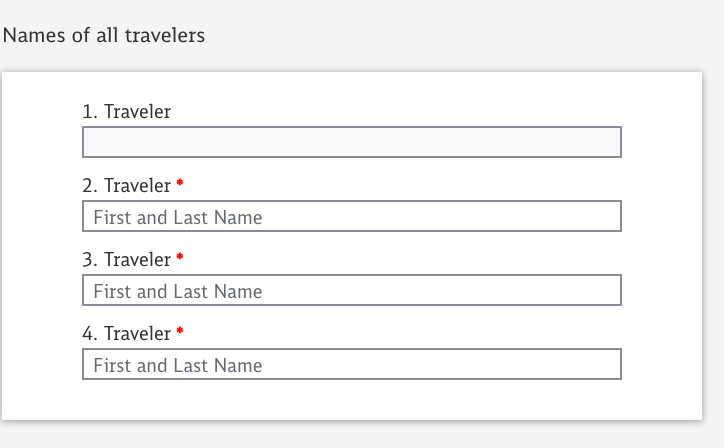Click the red asterisk beside 2. Traveler
724x448 pixels.
[x=180, y=185]
